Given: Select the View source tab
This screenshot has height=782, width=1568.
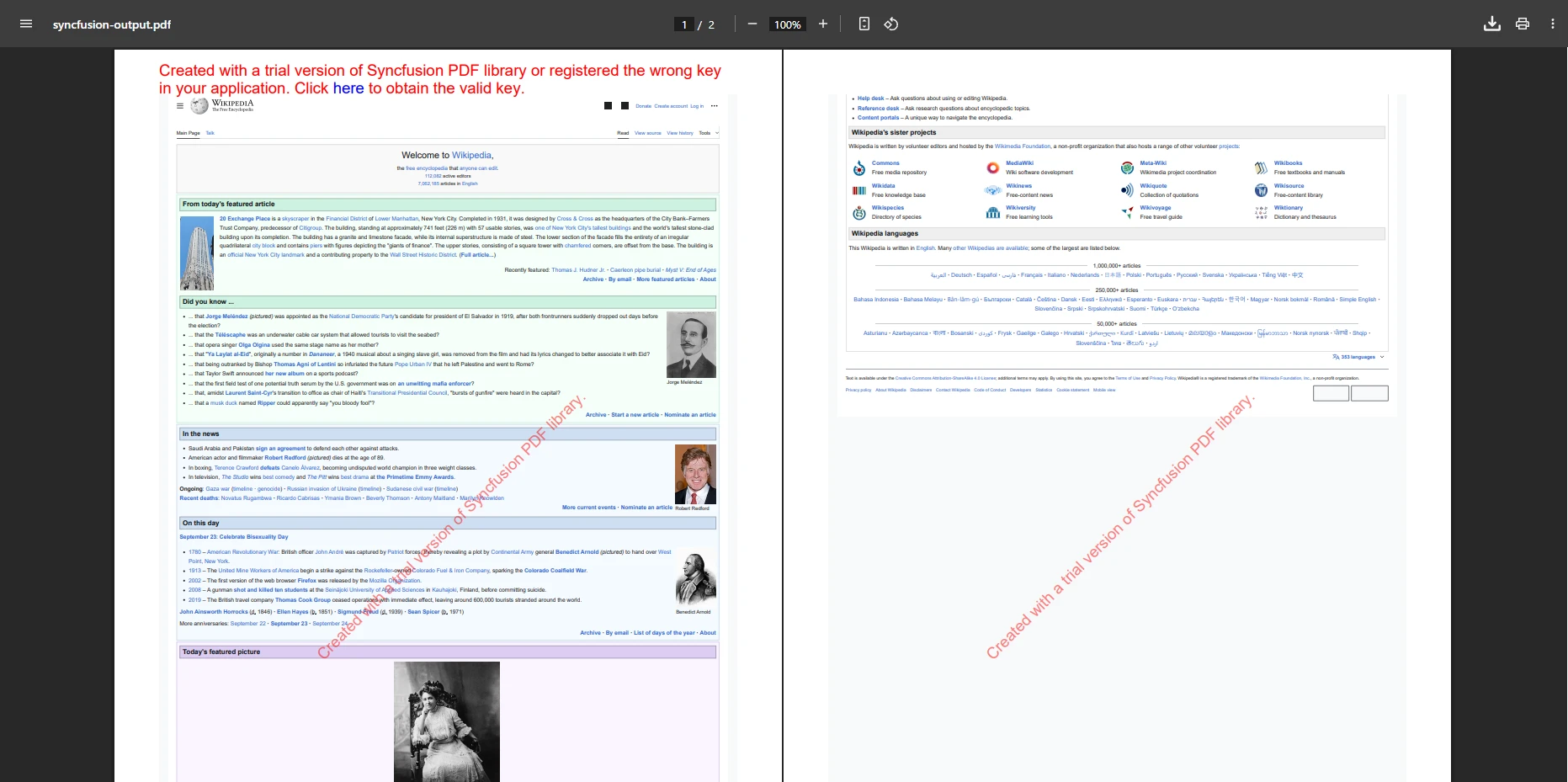Looking at the screenshot, I should tap(647, 133).
